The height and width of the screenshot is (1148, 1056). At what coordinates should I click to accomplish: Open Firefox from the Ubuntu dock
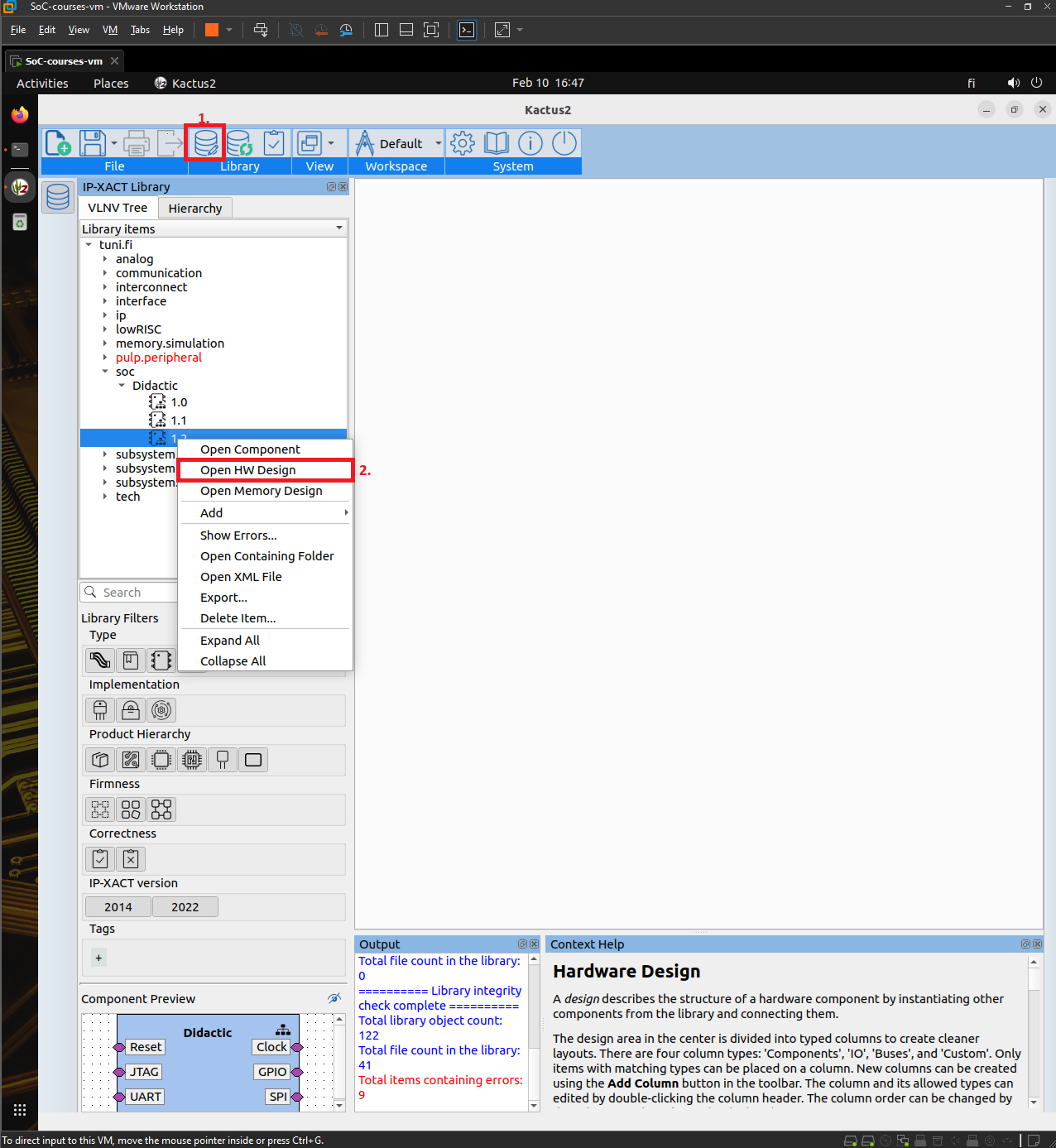(x=20, y=115)
